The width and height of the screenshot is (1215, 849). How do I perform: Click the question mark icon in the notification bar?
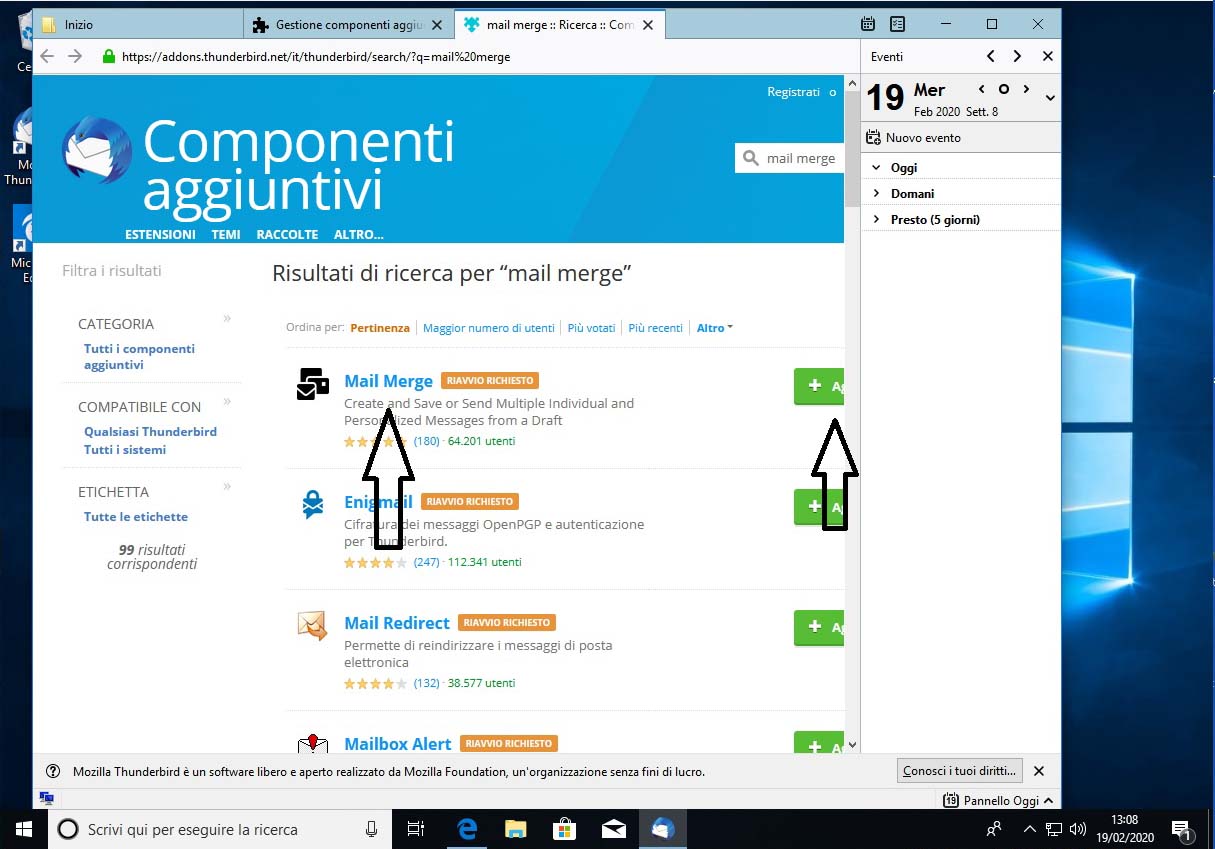[x=54, y=771]
